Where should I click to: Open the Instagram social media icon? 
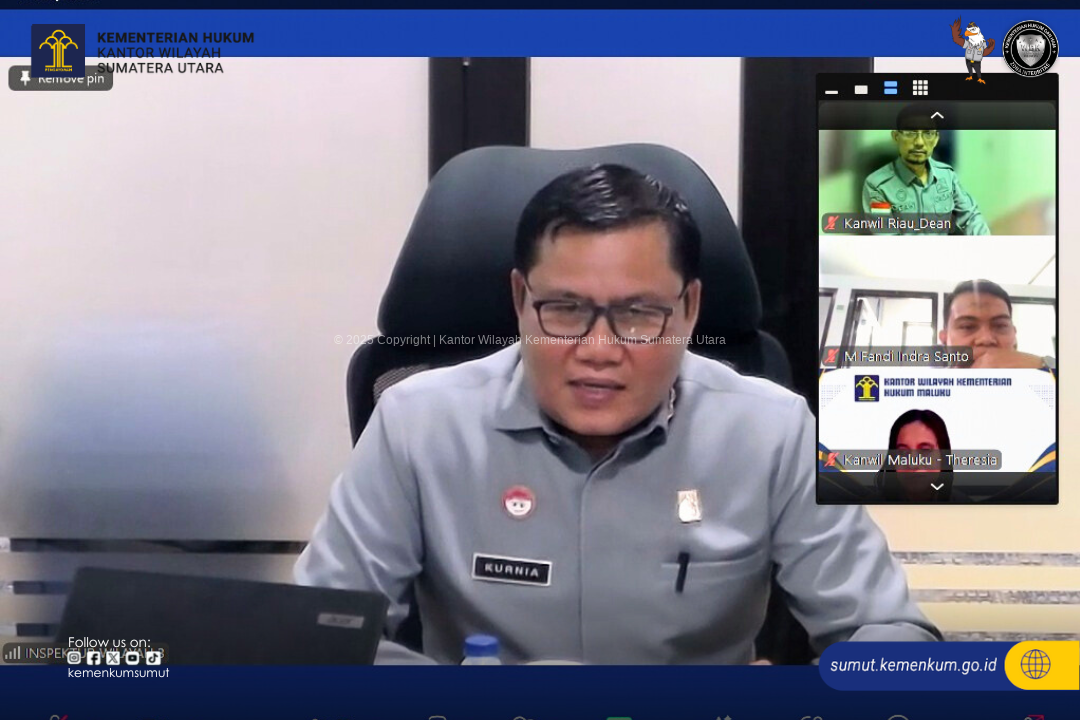click(74, 658)
